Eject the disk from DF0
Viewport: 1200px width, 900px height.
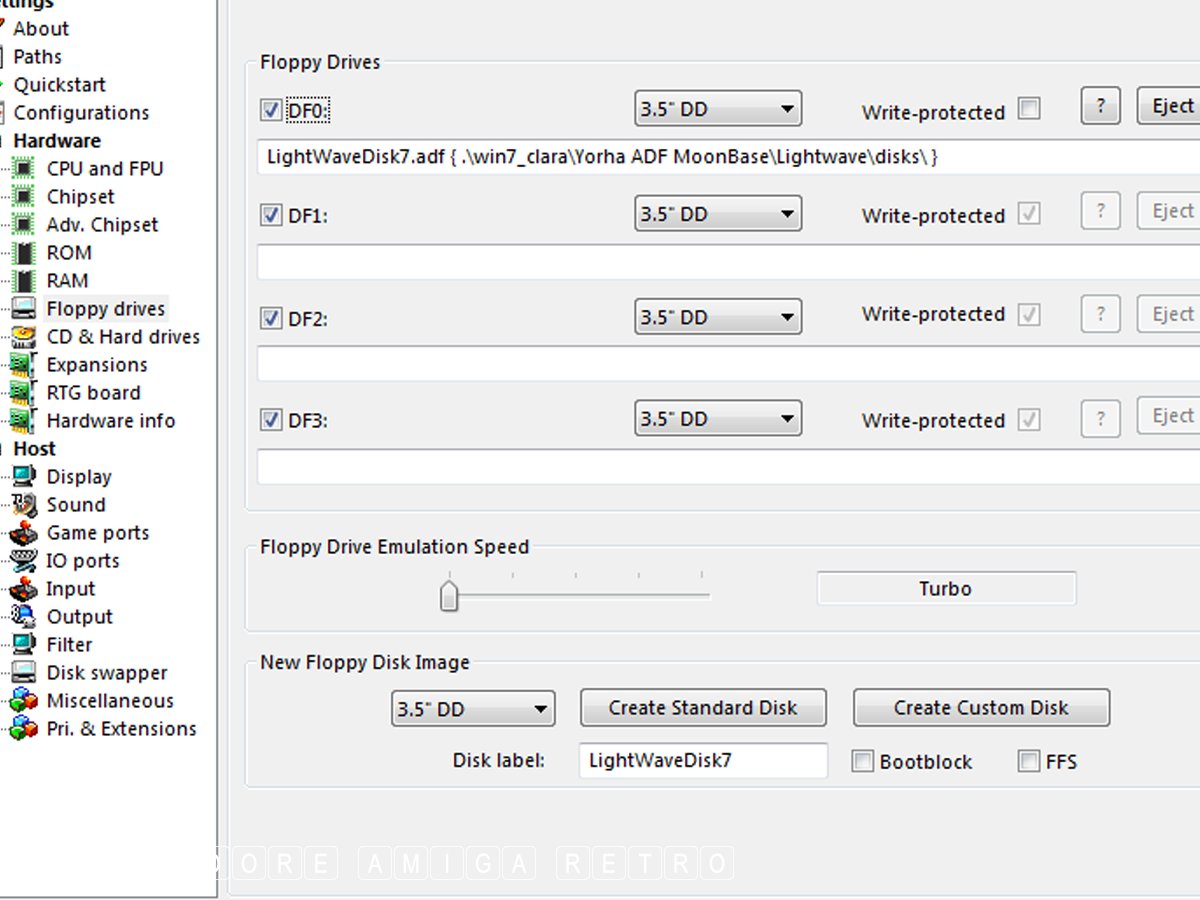[x=1171, y=106]
